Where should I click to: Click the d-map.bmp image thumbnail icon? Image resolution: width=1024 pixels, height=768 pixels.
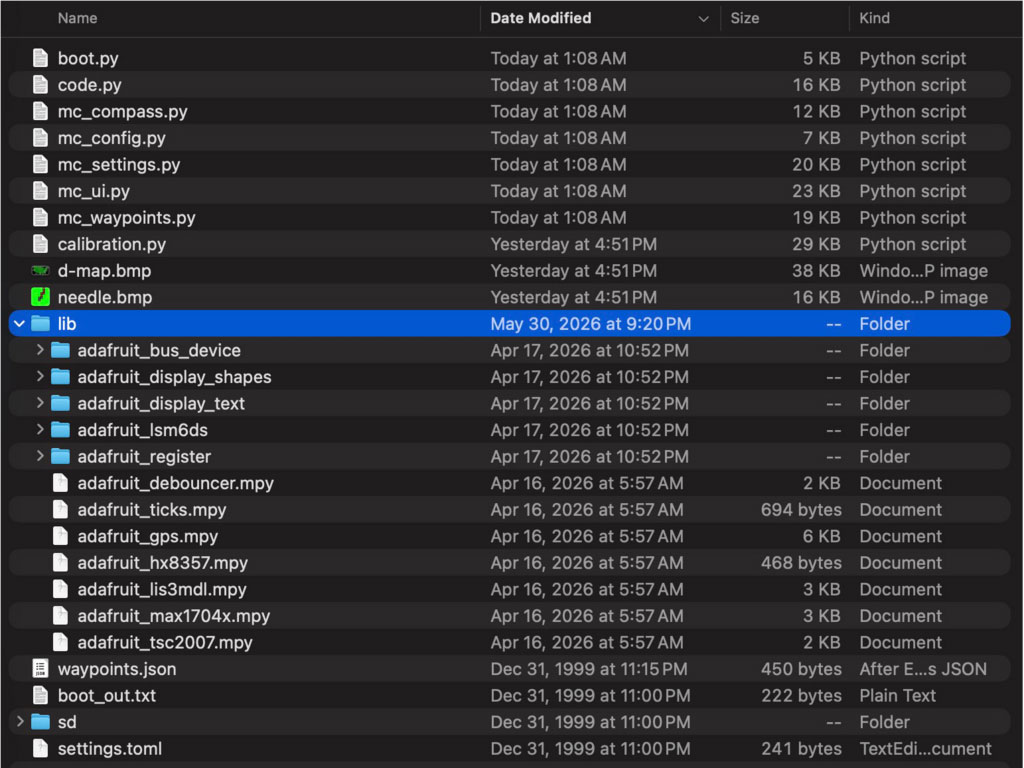(x=40, y=270)
